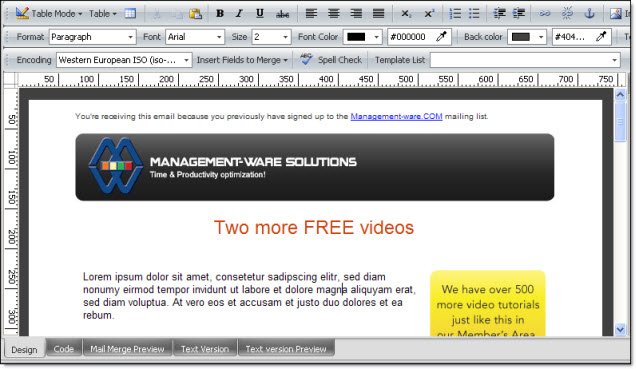
Task: Expand the Format Paragraph dropdown
Action: (130, 37)
